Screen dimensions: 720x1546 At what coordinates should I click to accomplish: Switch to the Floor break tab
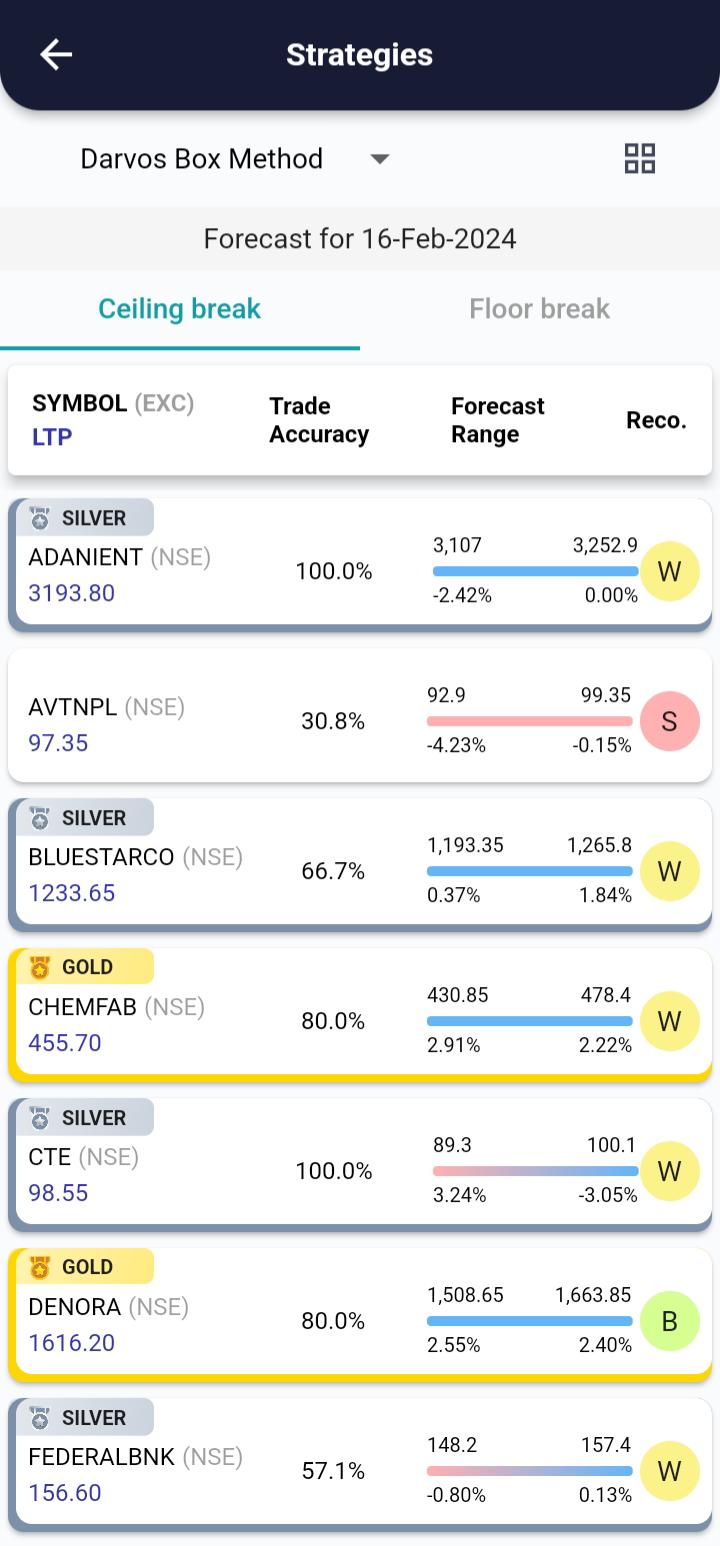click(x=540, y=308)
